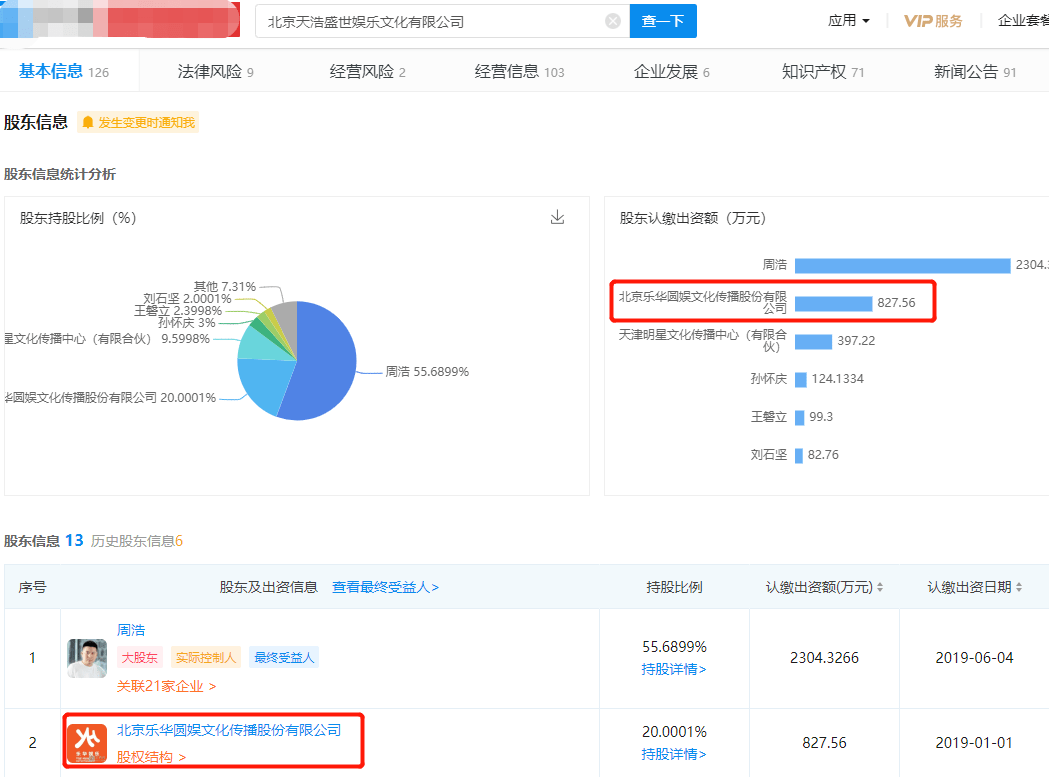The width and height of the screenshot is (1049, 777).
Task: Open 北京乐华圆娱 company logo
Action: (x=87, y=743)
